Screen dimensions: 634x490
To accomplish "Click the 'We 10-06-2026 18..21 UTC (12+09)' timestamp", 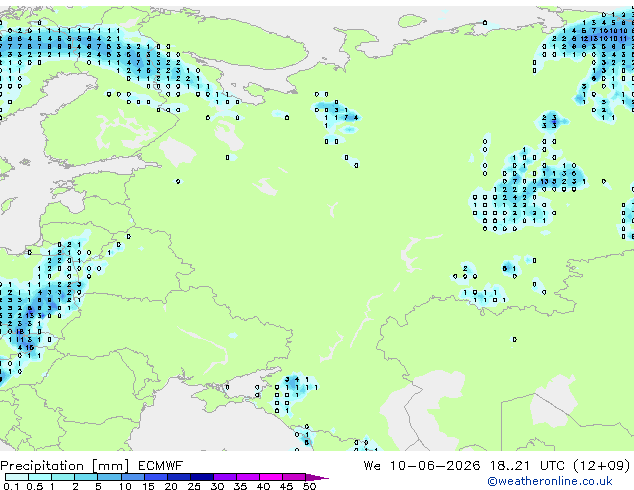I will (497, 466).
